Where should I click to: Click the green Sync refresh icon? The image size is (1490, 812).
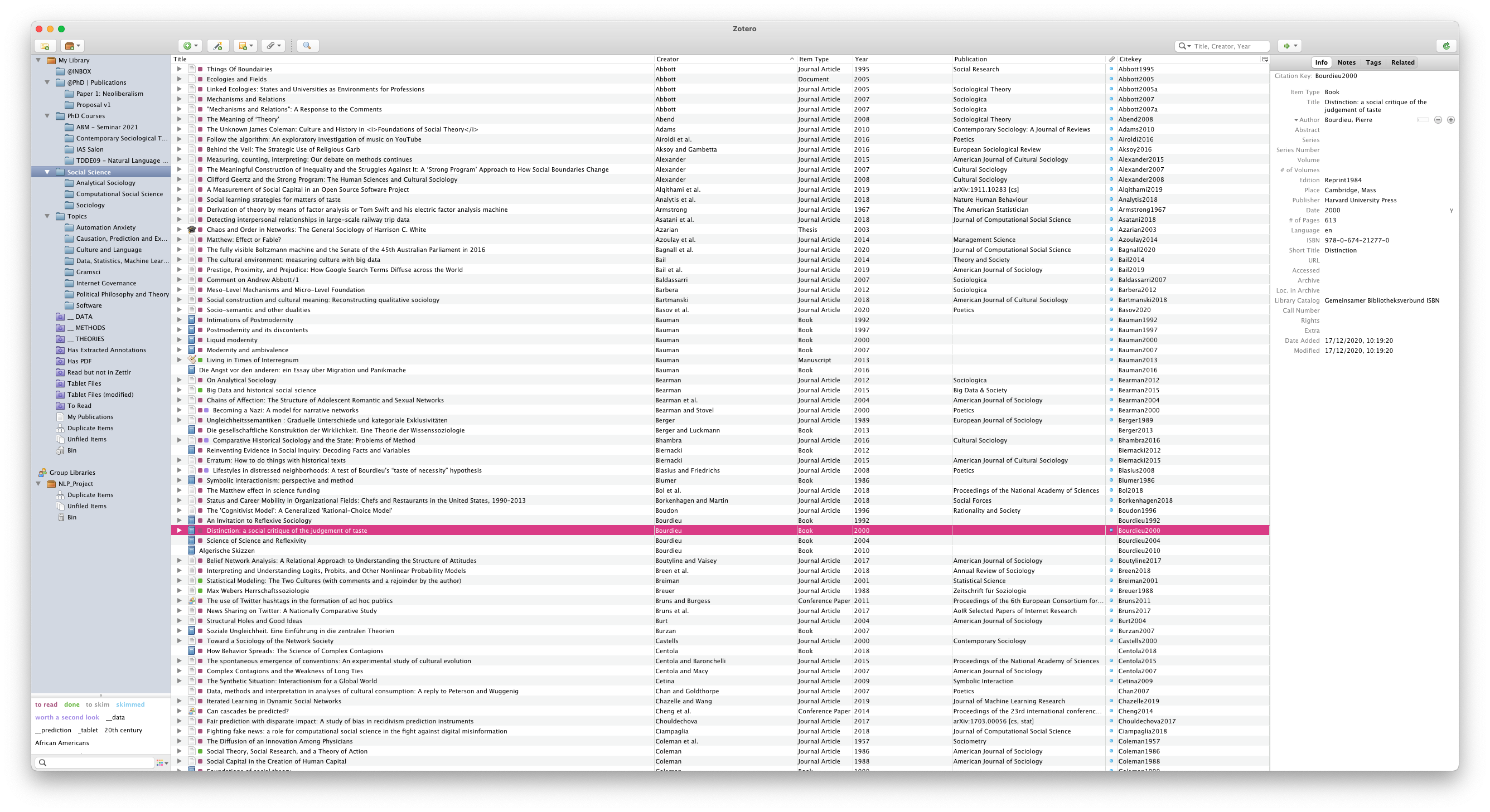[x=1446, y=46]
